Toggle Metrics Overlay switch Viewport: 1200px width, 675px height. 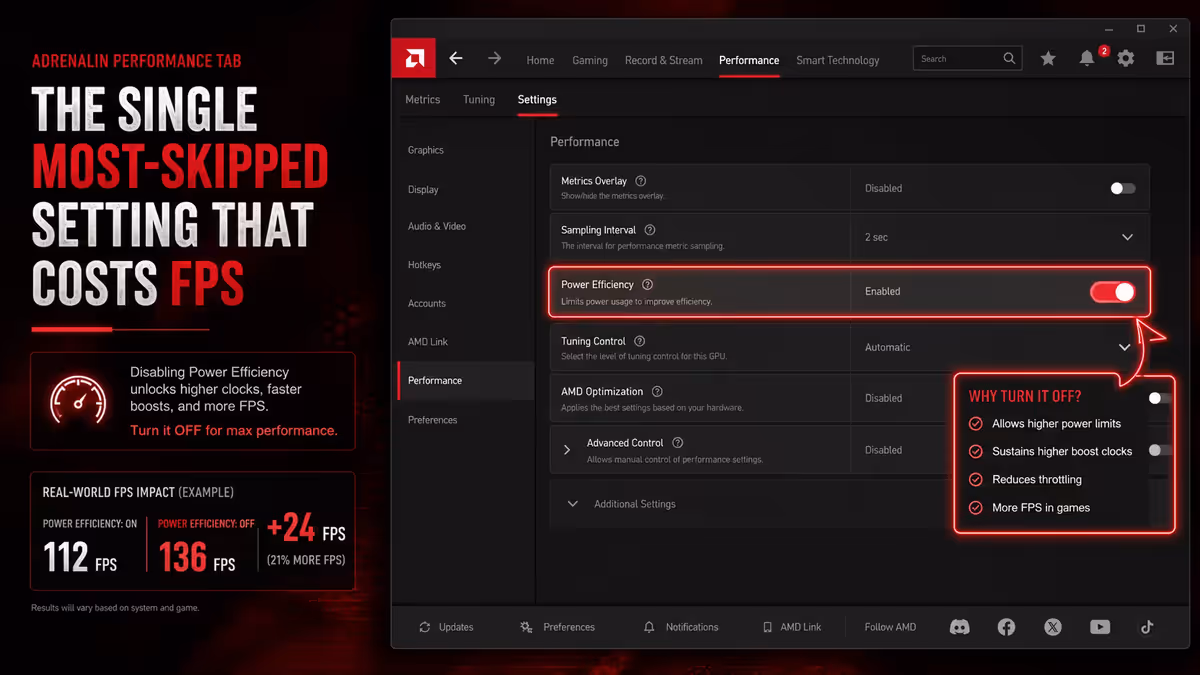pos(1123,188)
